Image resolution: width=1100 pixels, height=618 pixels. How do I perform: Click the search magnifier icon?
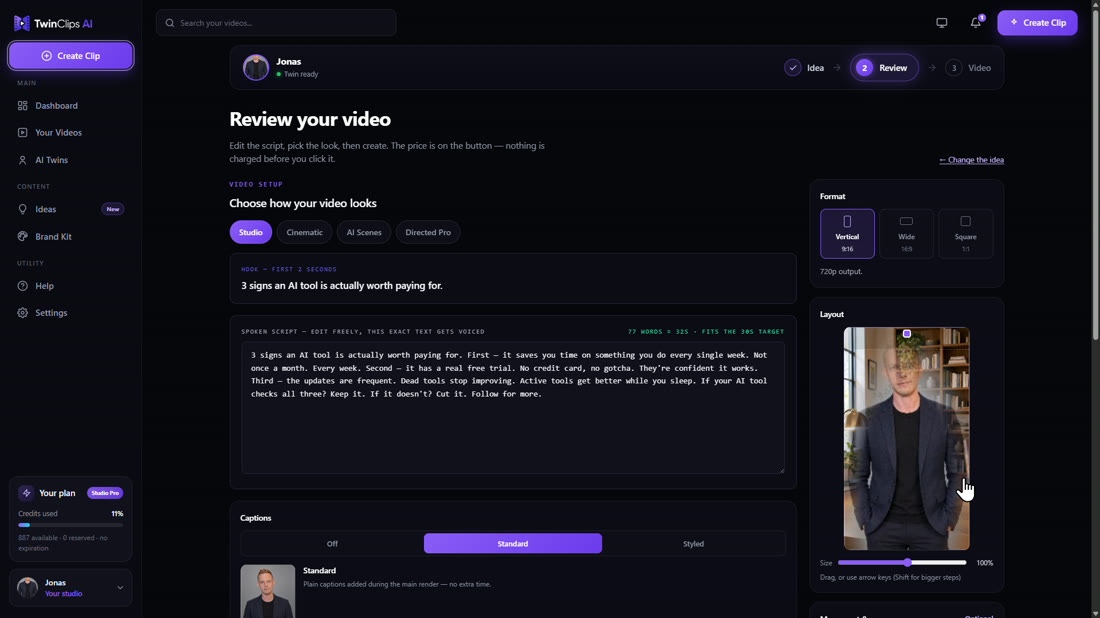(x=170, y=23)
